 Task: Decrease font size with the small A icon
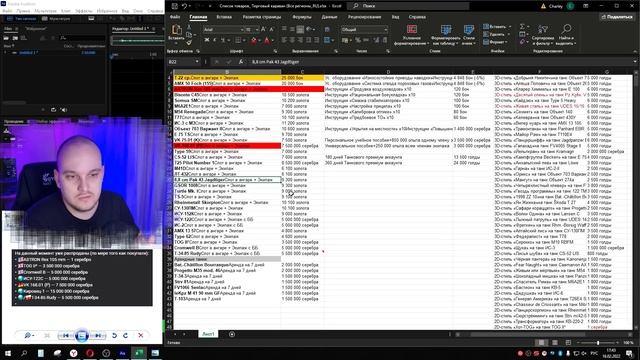point(271,29)
